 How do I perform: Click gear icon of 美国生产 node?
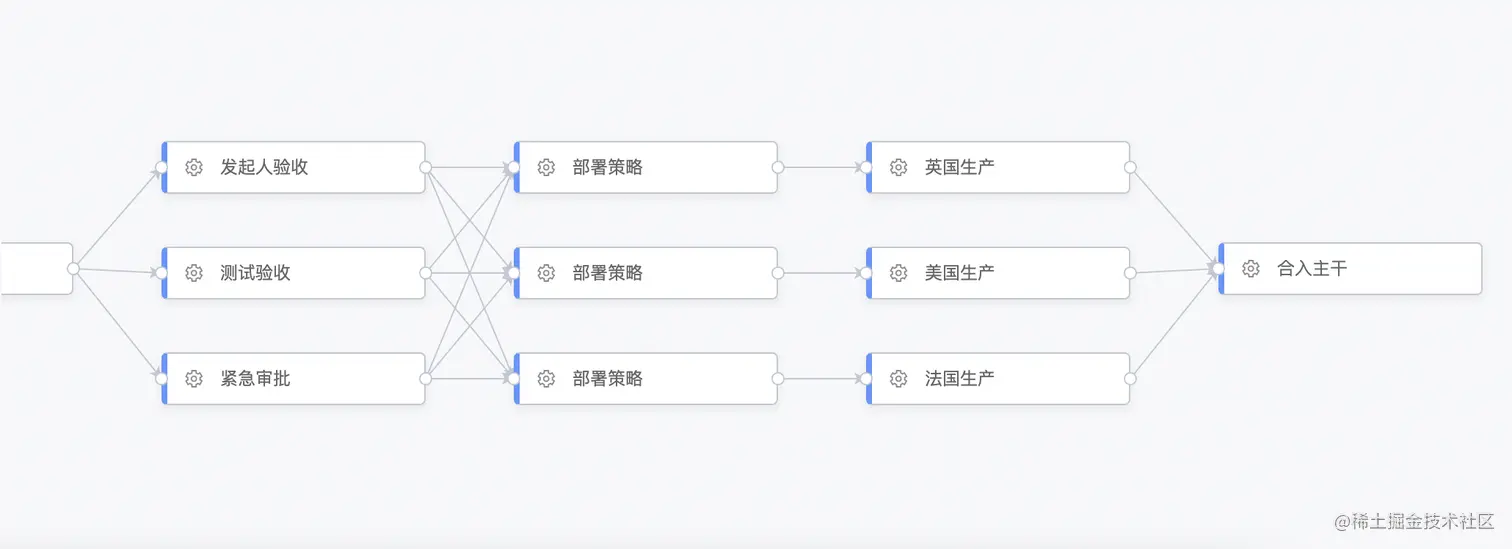click(x=898, y=273)
